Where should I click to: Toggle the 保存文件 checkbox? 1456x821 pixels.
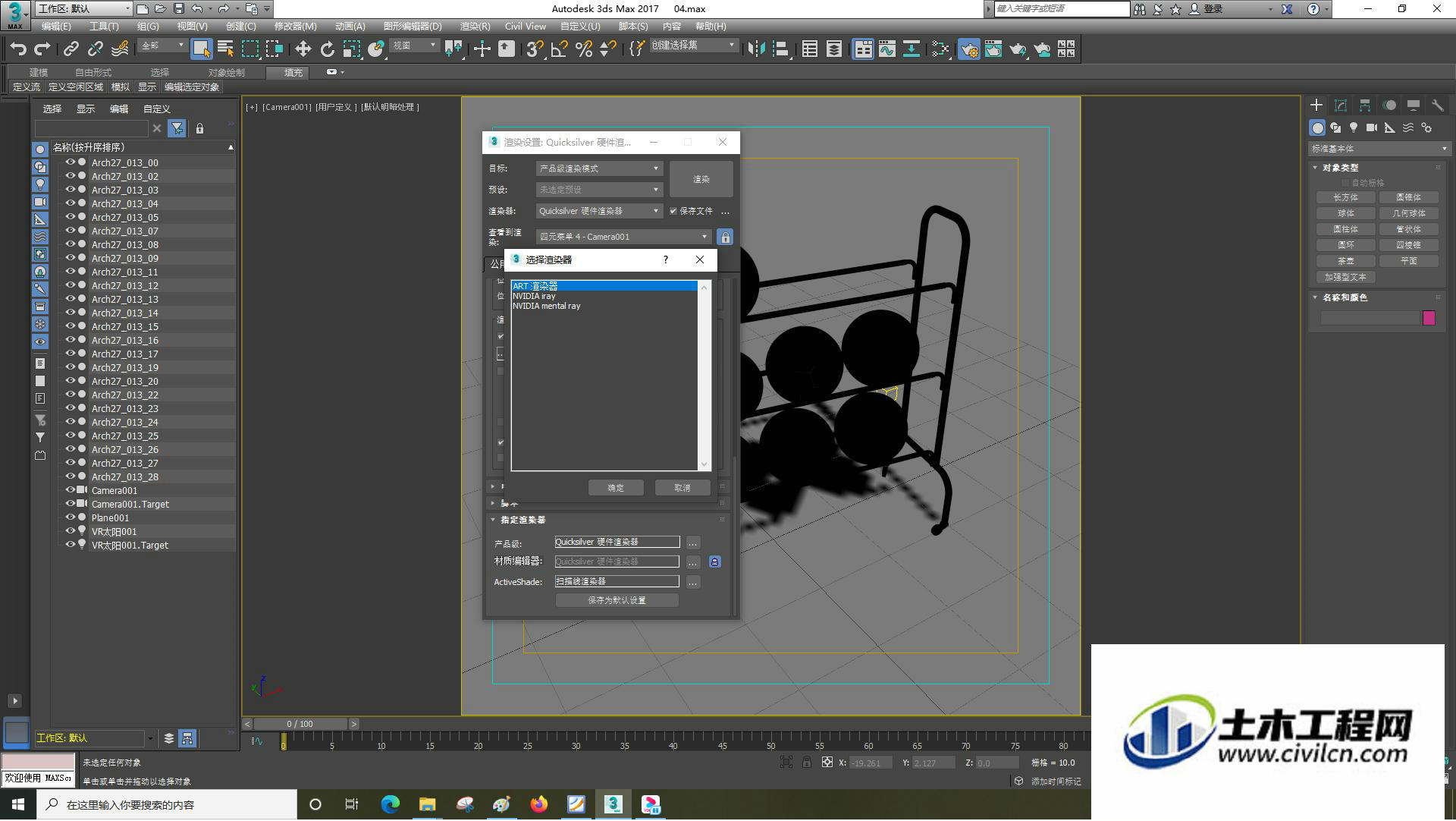coord(673,211)
